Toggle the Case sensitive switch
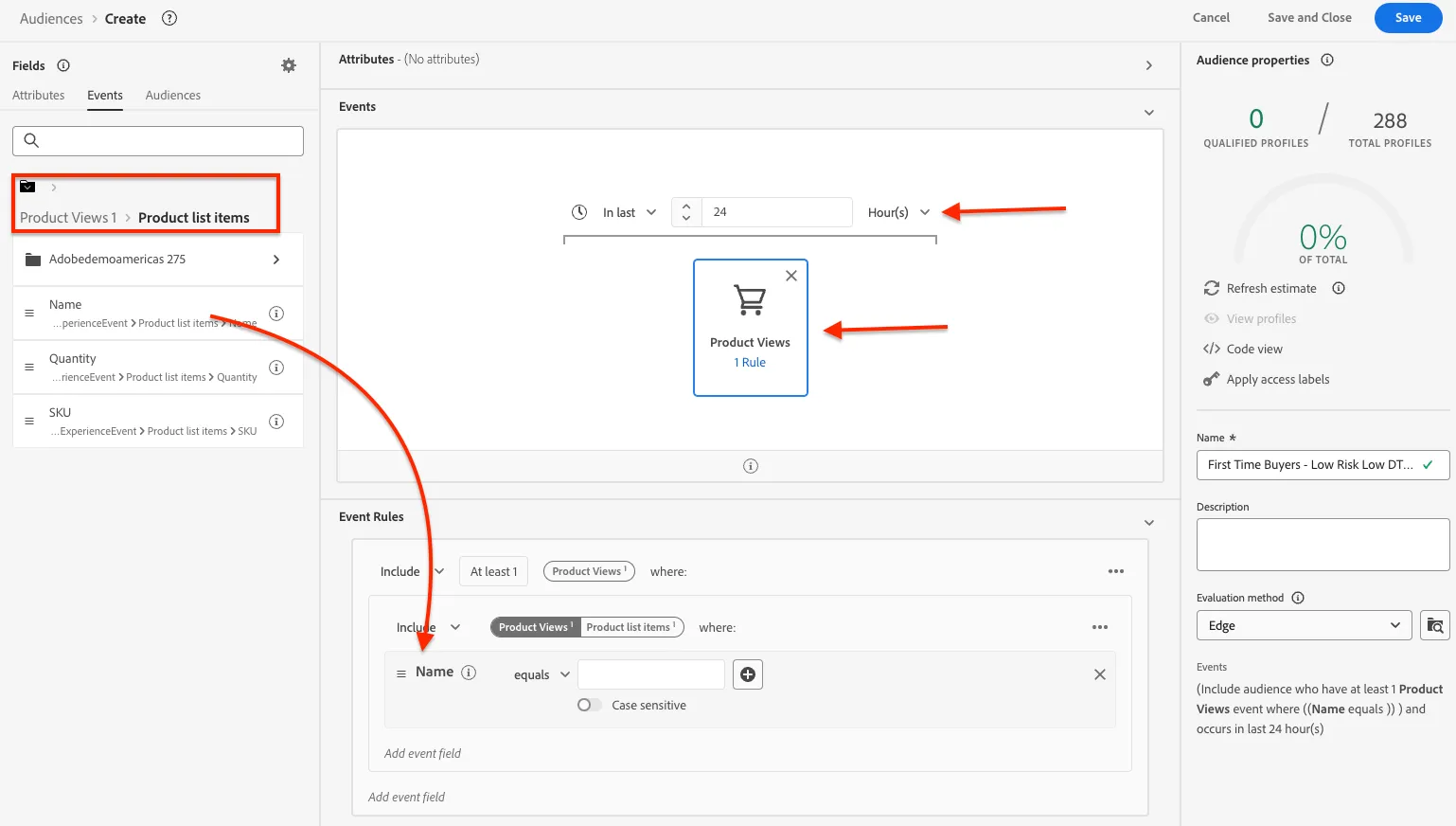Screen dimensions: 1456x826 [589, 705]
